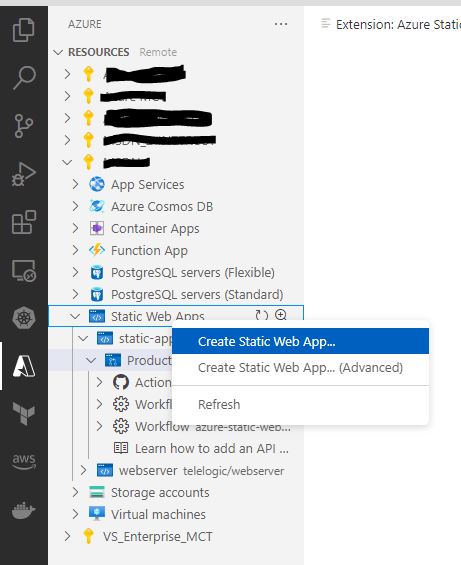Open the Remote Explorer icon
The image size is (461, 565).
pos(24,270)
